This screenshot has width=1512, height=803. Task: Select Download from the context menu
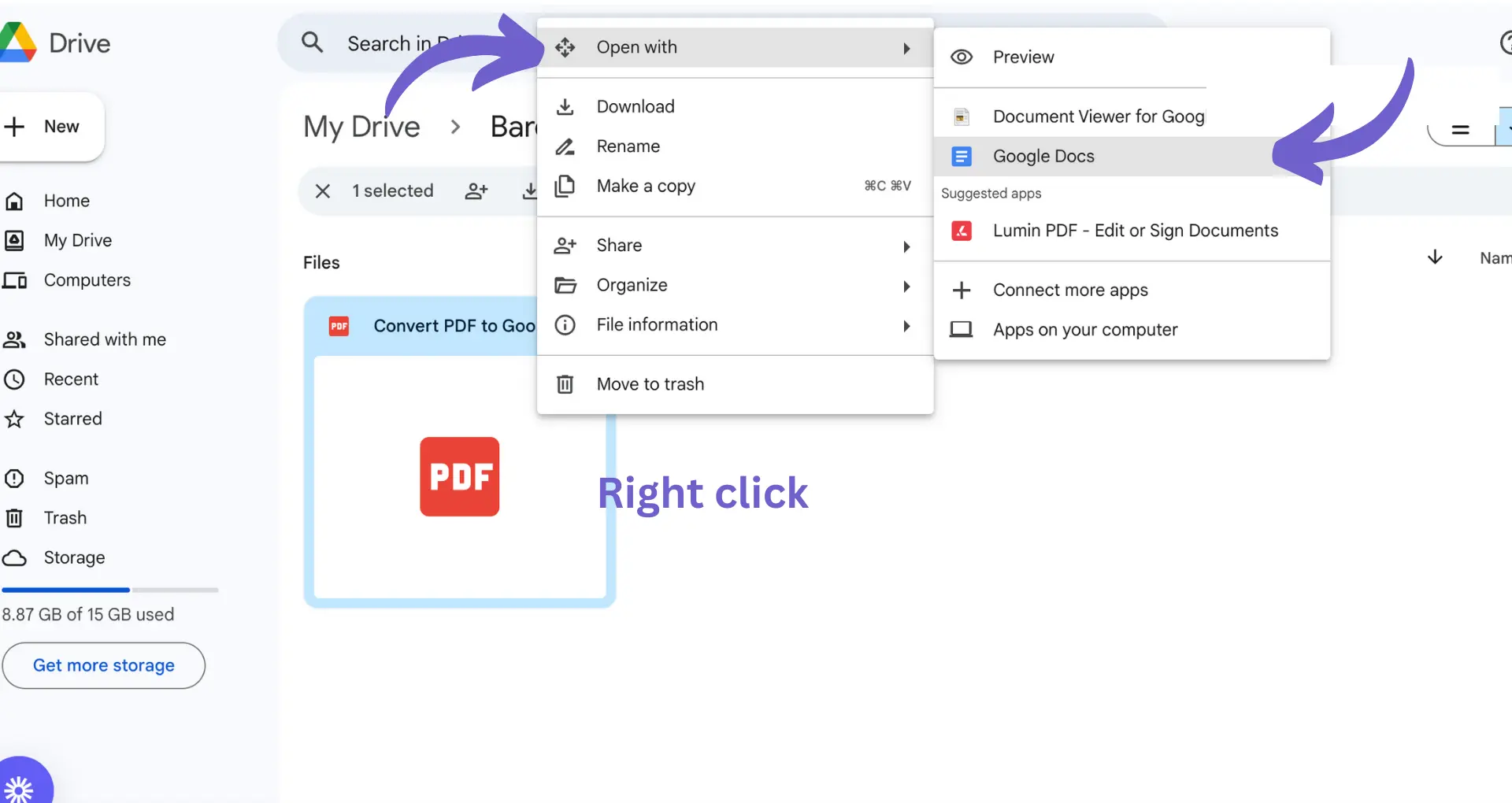(x=735, y=106)
